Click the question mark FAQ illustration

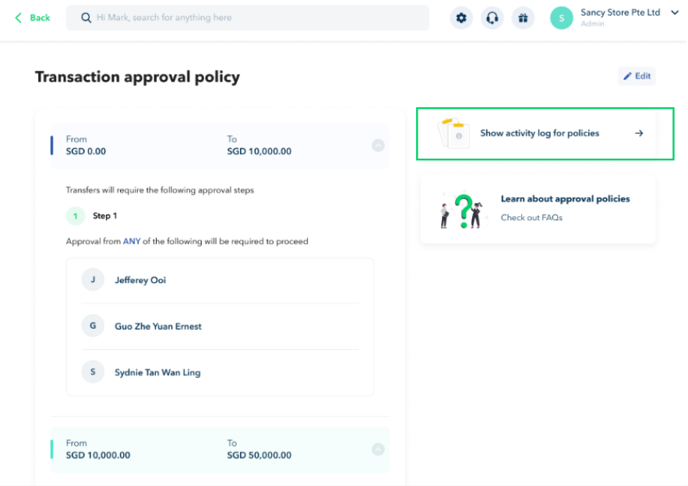point(462,211)
